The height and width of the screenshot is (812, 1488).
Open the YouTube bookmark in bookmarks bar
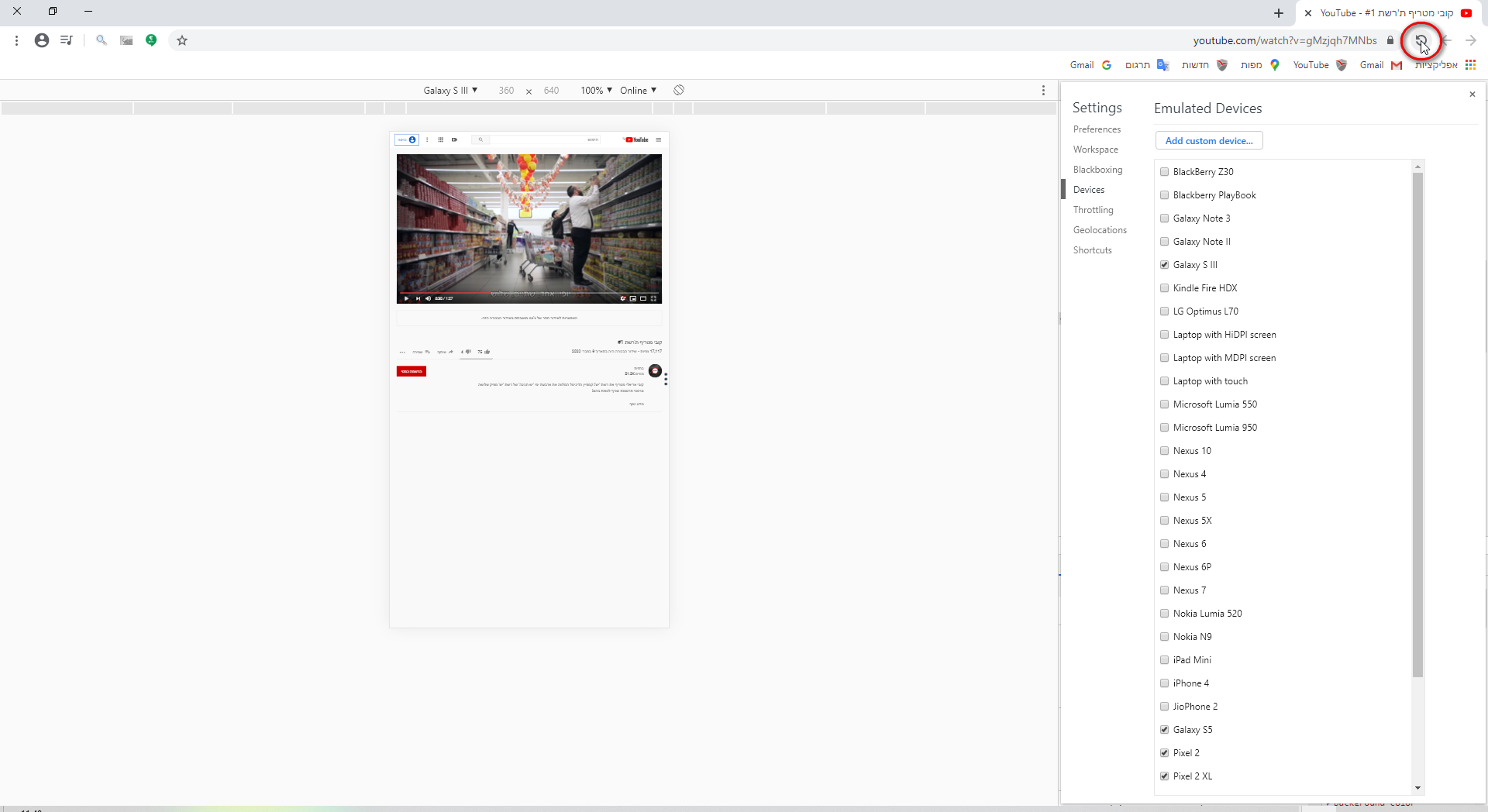pos(1320,65)
